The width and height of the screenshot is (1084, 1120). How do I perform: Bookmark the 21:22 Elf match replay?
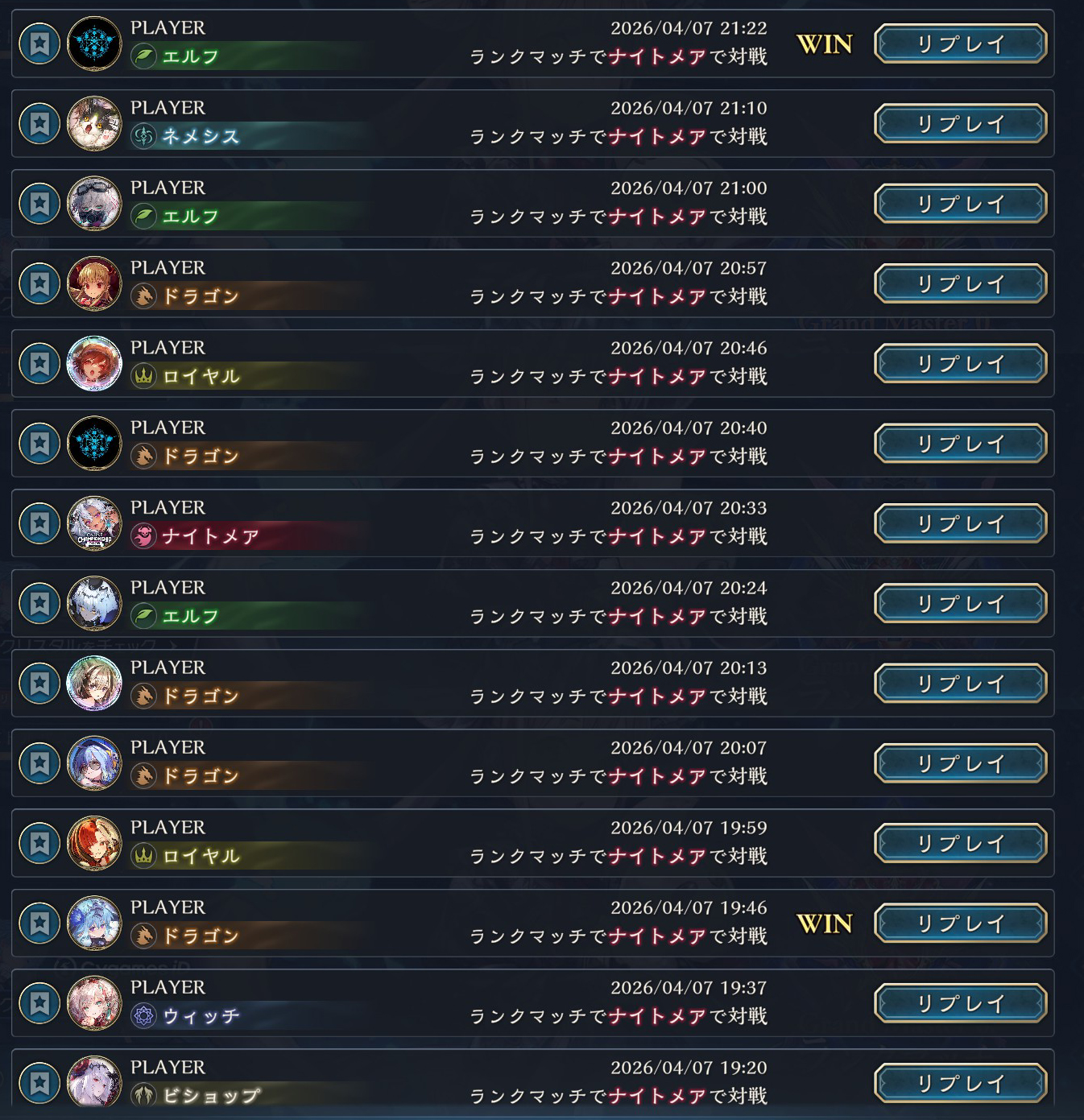click(39, 43)
